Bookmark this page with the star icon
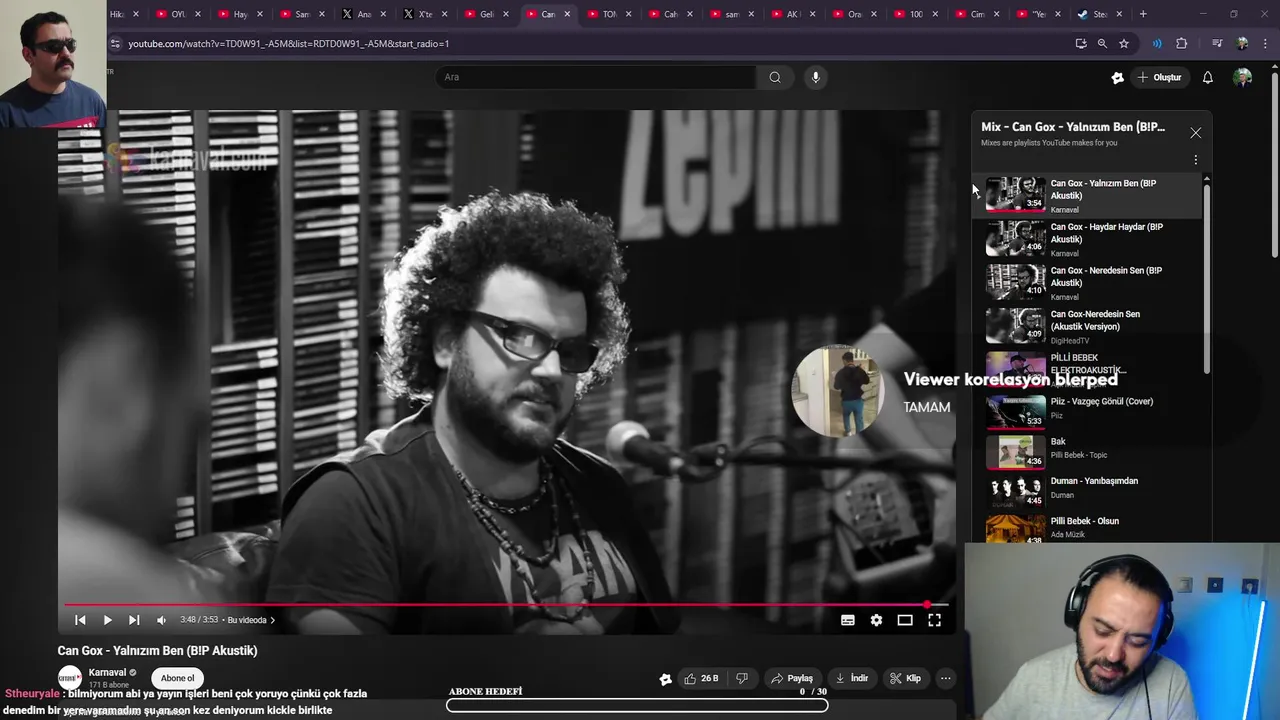Screen dimensions: 1280x720 (x=1124, y=44)
